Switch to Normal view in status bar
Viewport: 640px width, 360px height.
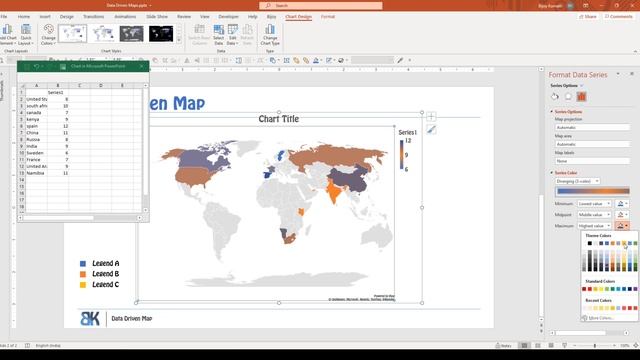point(524,345)
